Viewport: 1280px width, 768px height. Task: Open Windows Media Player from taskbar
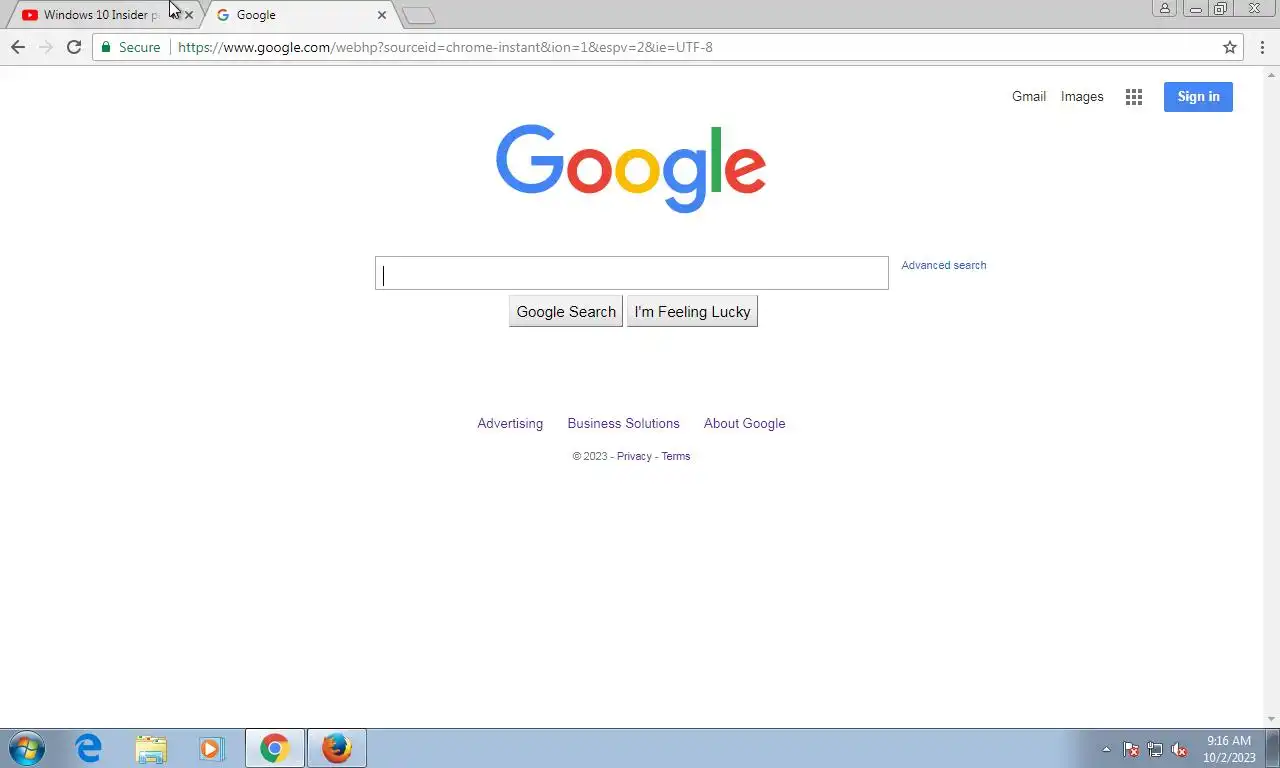click(x=212, y=748)
